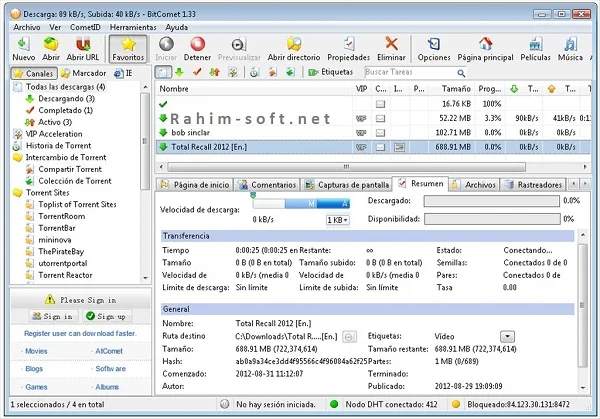Open the Opciones toolbar icon
This screenshot has width=600, height=419.
pos(434,49)
